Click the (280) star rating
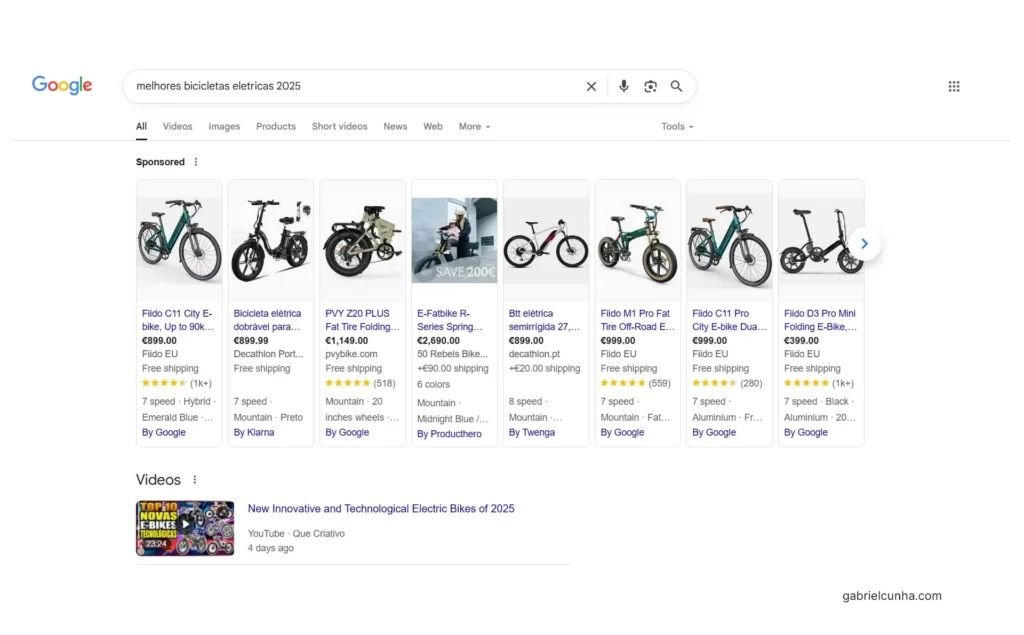 [728, 383]
